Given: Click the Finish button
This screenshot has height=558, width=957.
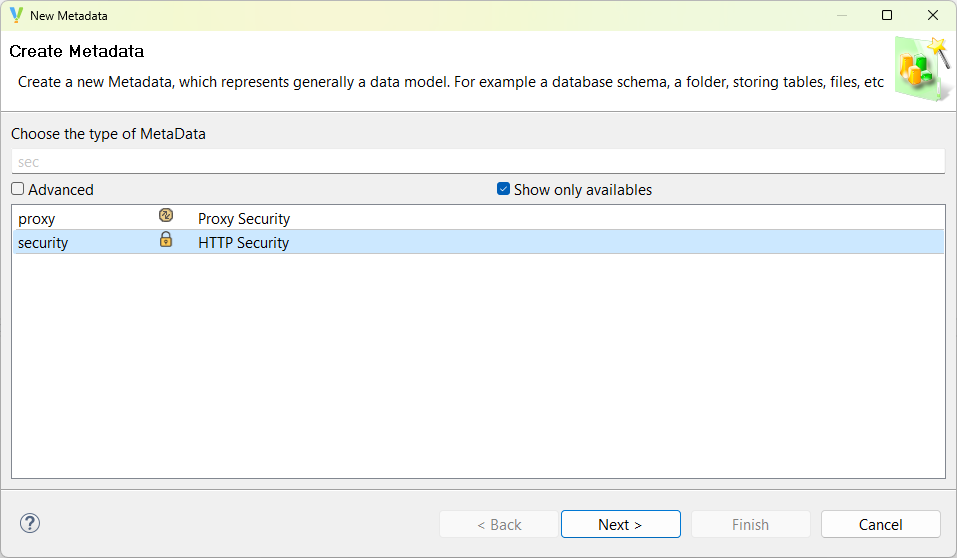Looking at the screenshot, I should coord(750,524).
